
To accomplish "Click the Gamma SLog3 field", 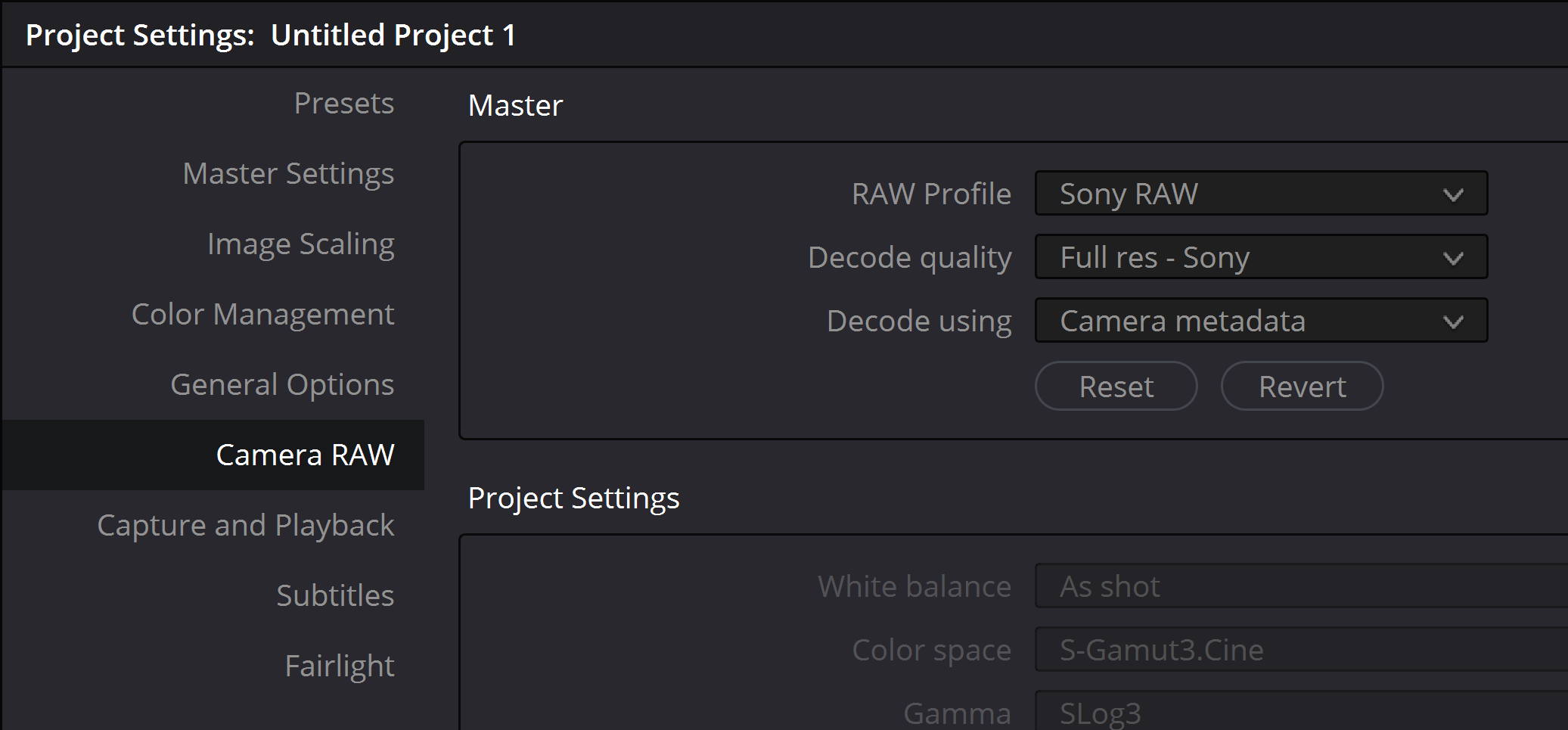I will click(1299, 712).
